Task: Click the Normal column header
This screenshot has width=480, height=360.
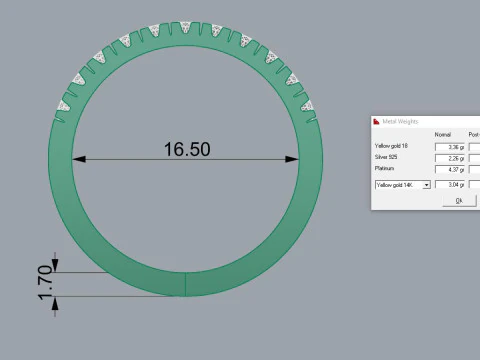Action: 443,135
